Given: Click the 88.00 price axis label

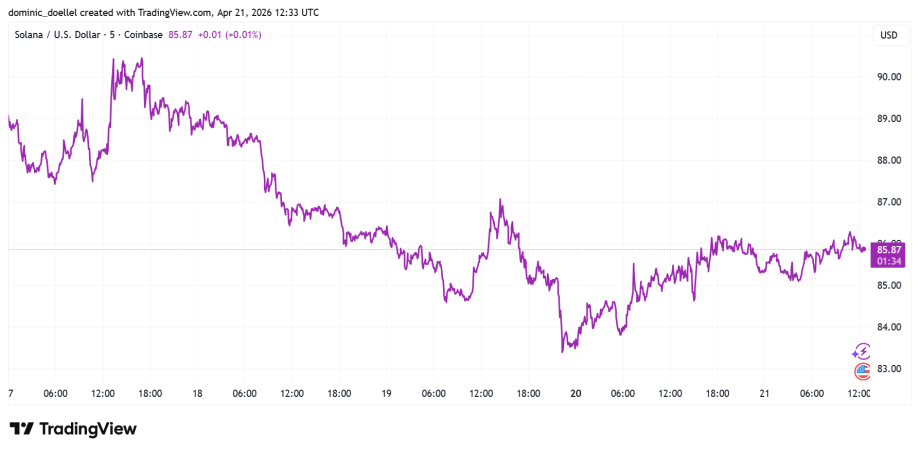Looking at the screenshot, I should 889,160.
